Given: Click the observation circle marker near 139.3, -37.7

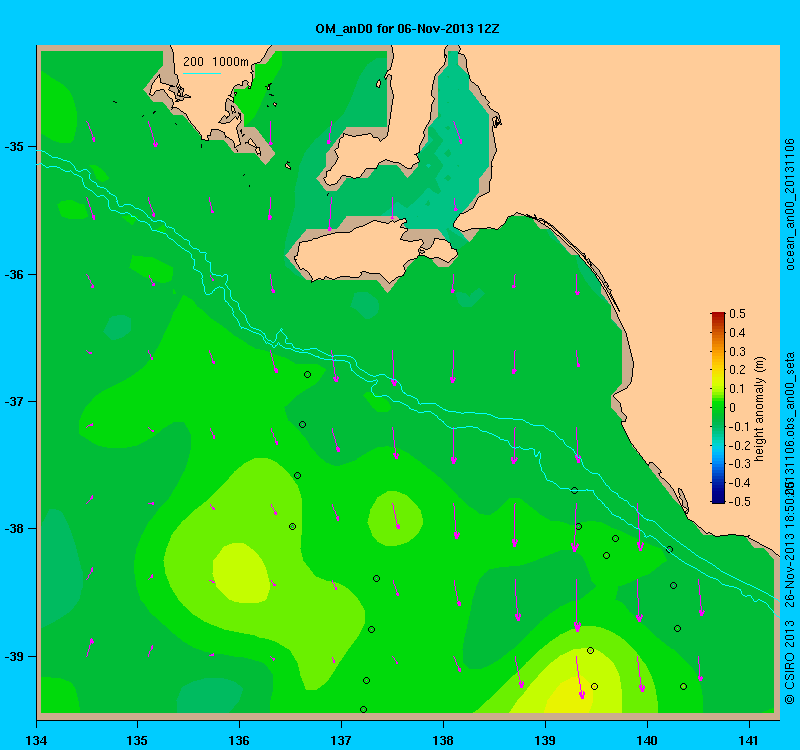Looking at the screenshot, I should (x=574, y=490).
